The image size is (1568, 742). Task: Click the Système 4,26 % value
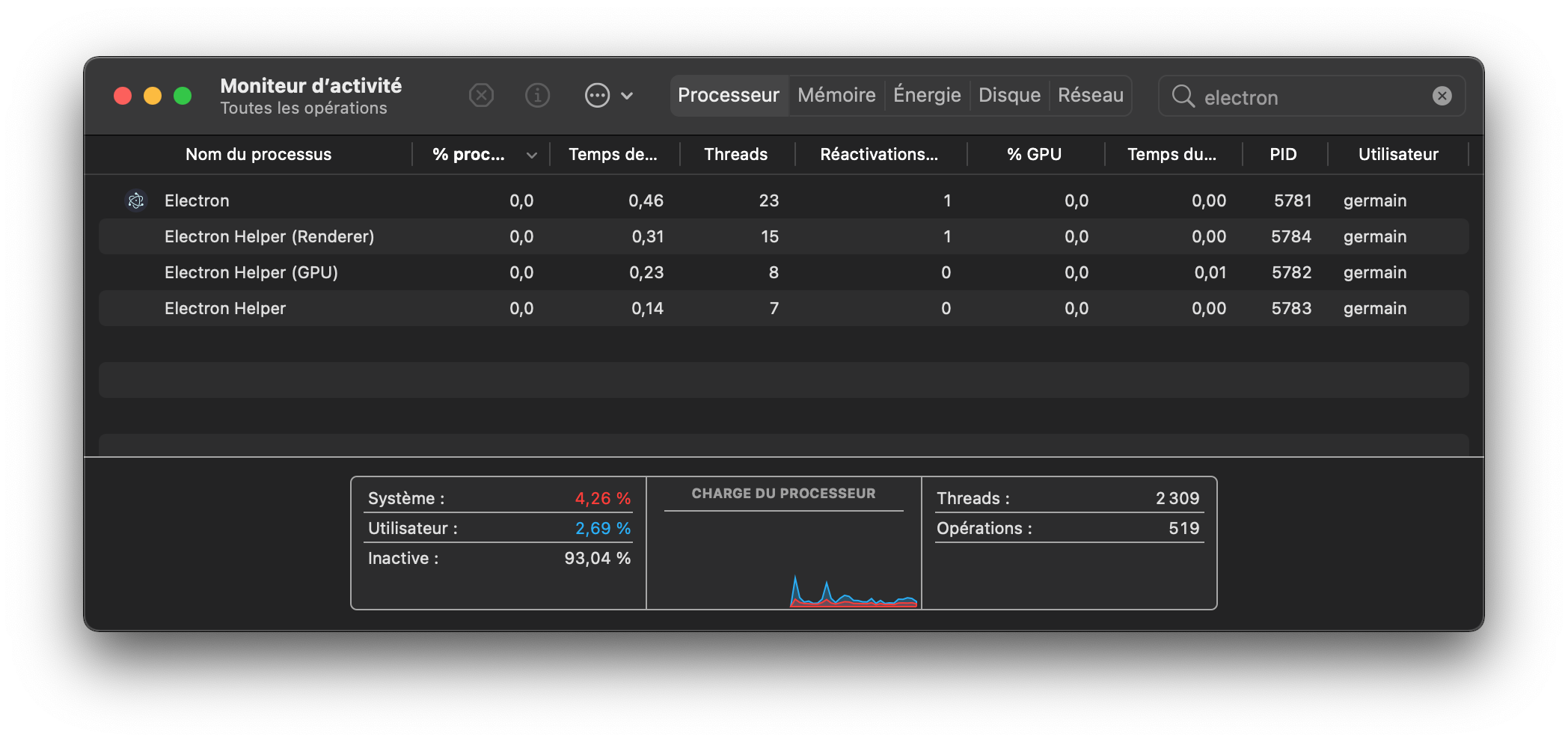603,498
